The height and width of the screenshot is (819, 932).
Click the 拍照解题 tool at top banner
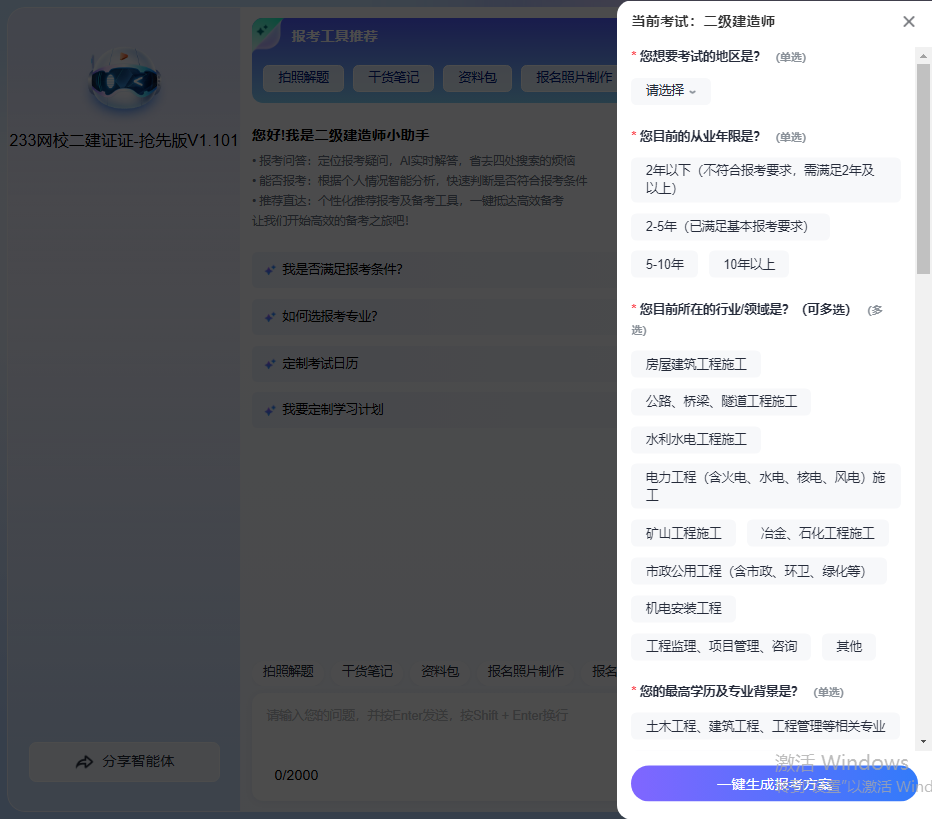303,77
